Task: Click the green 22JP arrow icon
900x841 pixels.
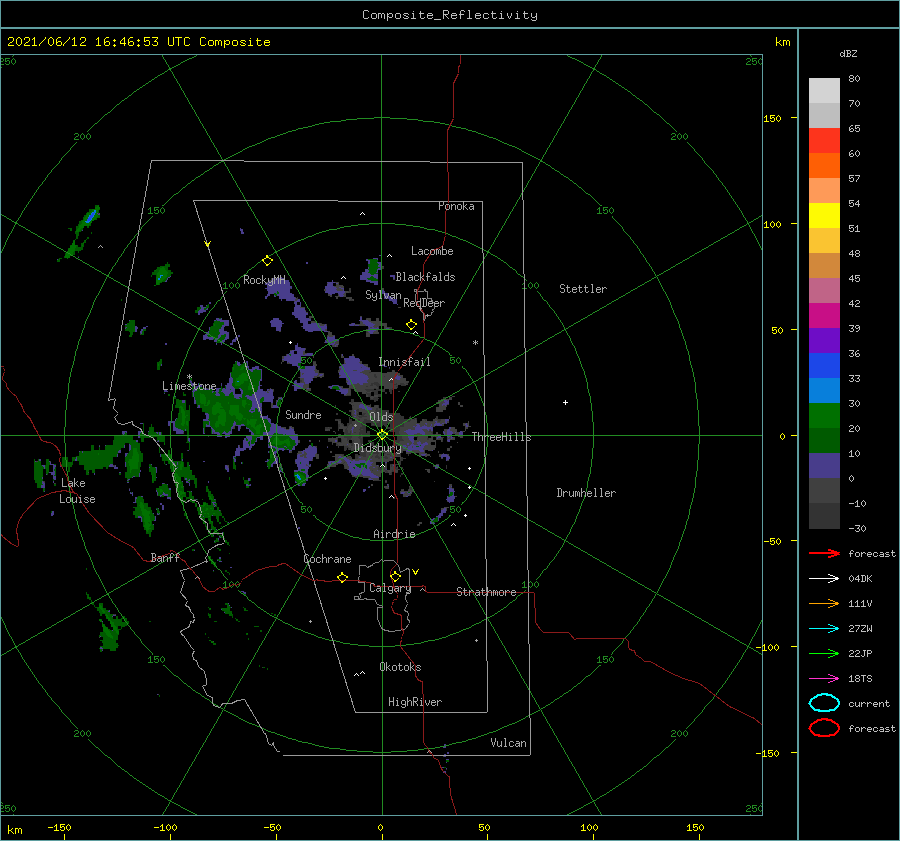Action: click(x=824, y=653)
